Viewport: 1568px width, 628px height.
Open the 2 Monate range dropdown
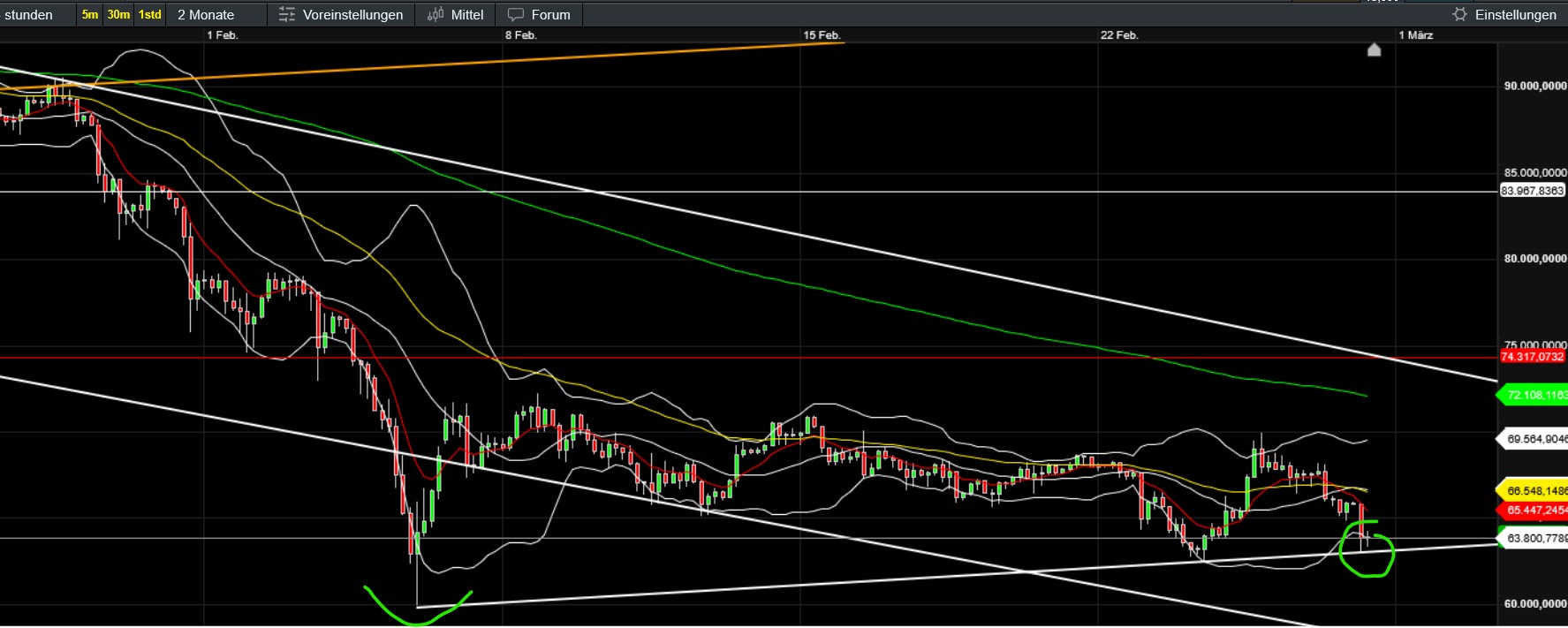pos(206,14)
